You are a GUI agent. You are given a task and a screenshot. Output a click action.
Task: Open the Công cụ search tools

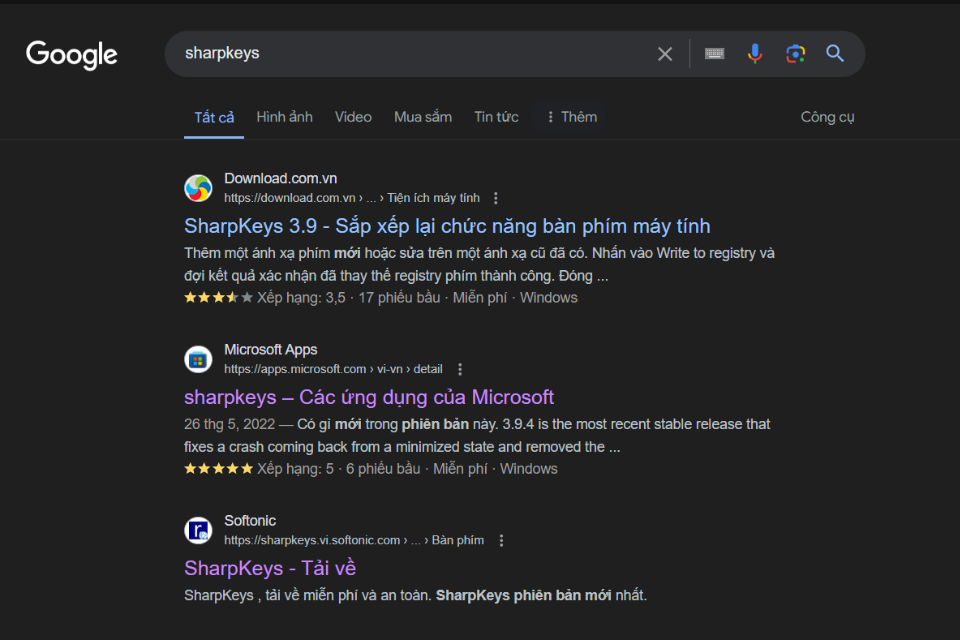pos(827,117)
